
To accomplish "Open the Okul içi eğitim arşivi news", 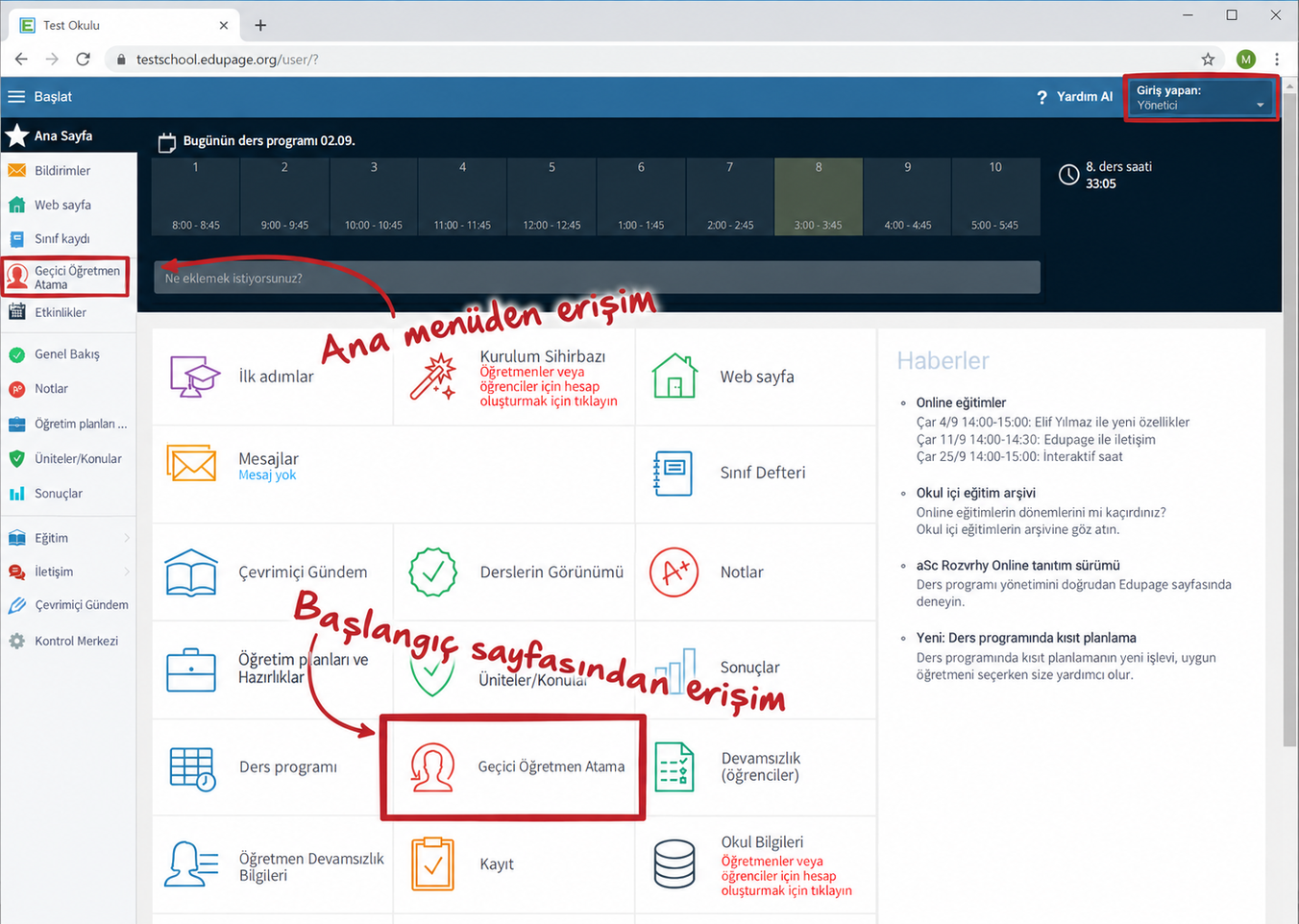I will (x=975, y=493).
